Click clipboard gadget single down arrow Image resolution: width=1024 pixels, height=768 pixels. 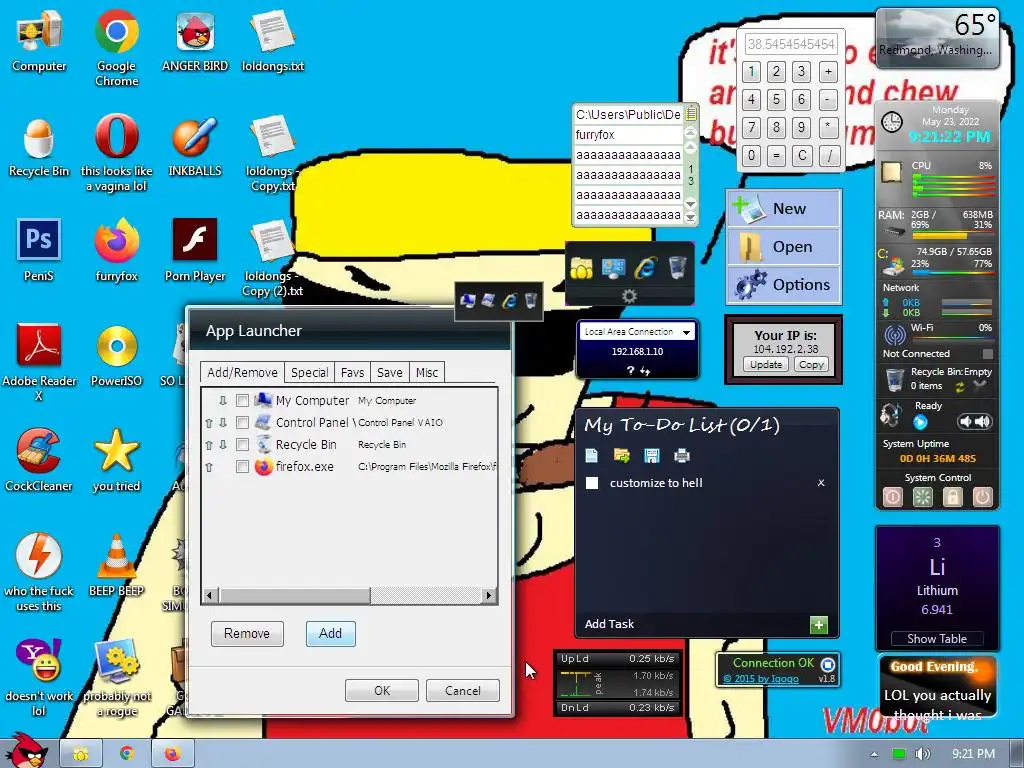point(691,204)
